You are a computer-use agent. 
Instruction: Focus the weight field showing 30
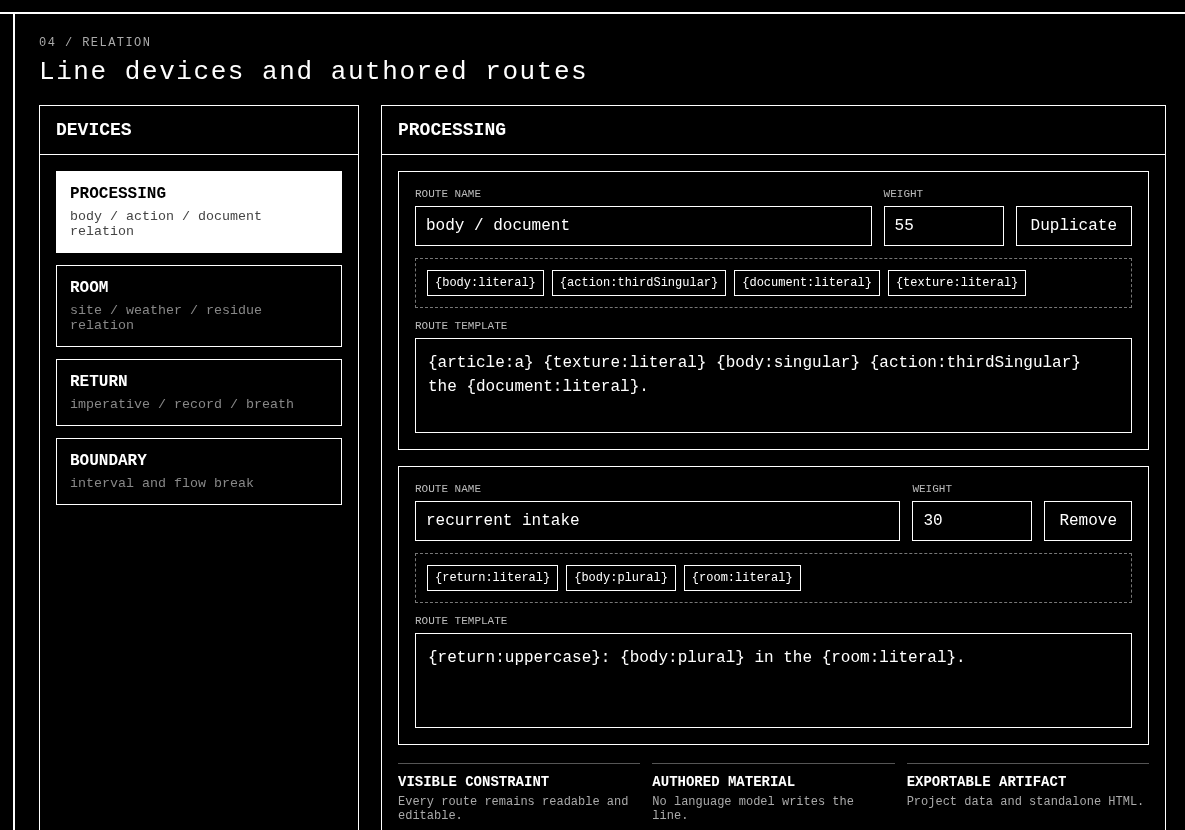[x=972, y=520]
